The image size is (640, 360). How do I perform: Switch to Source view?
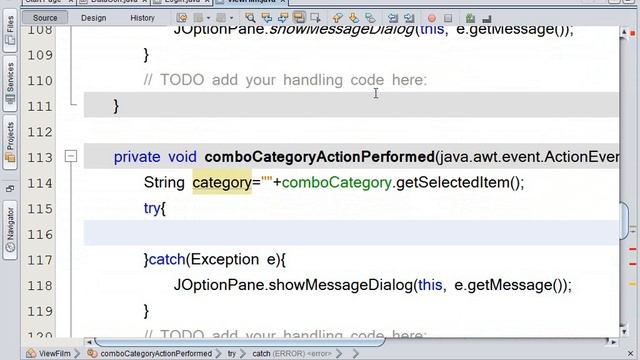[x=45, y=18]
